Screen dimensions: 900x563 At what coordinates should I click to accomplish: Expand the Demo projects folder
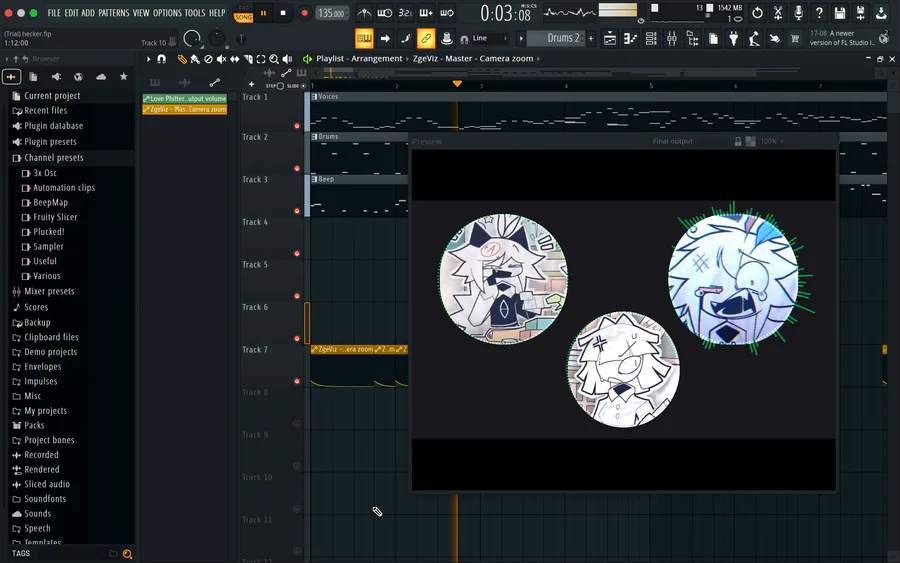[51, 352]
